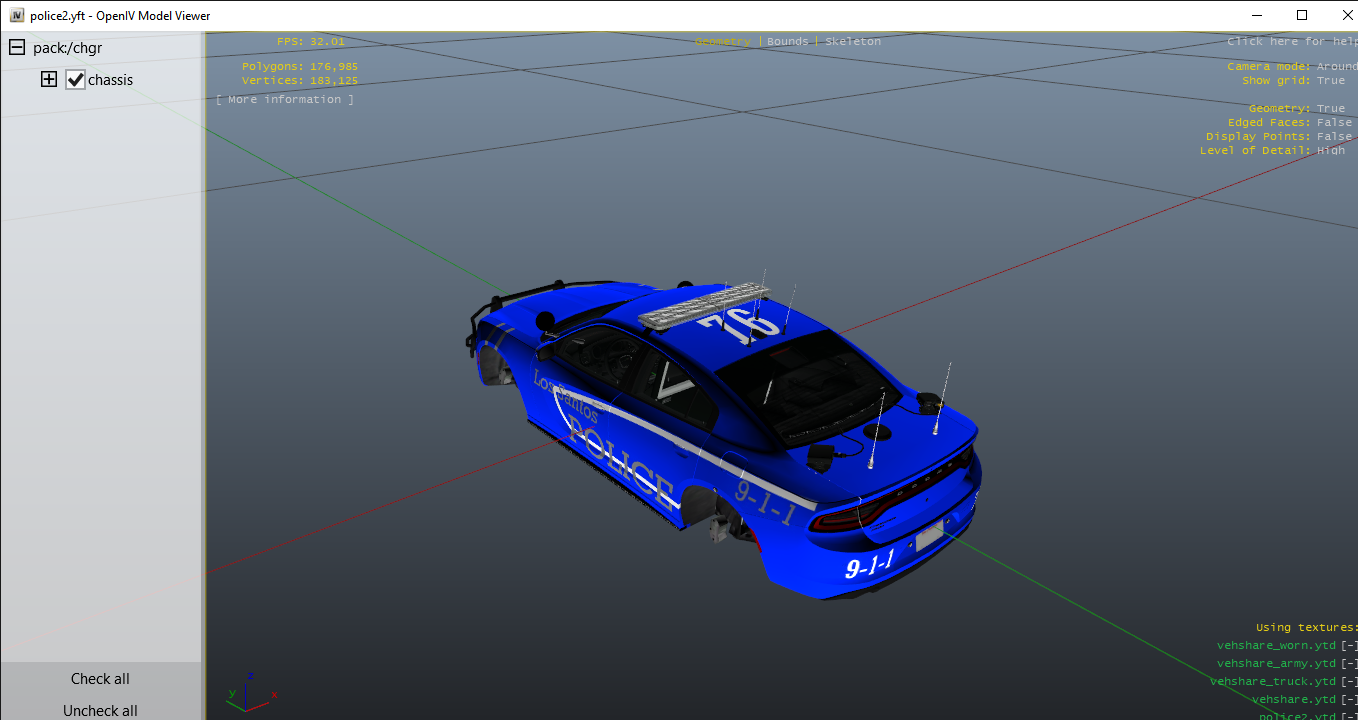Collapse the pack:/chgr tree node
Screen dimensions: 1358x720
click(17, 48)
